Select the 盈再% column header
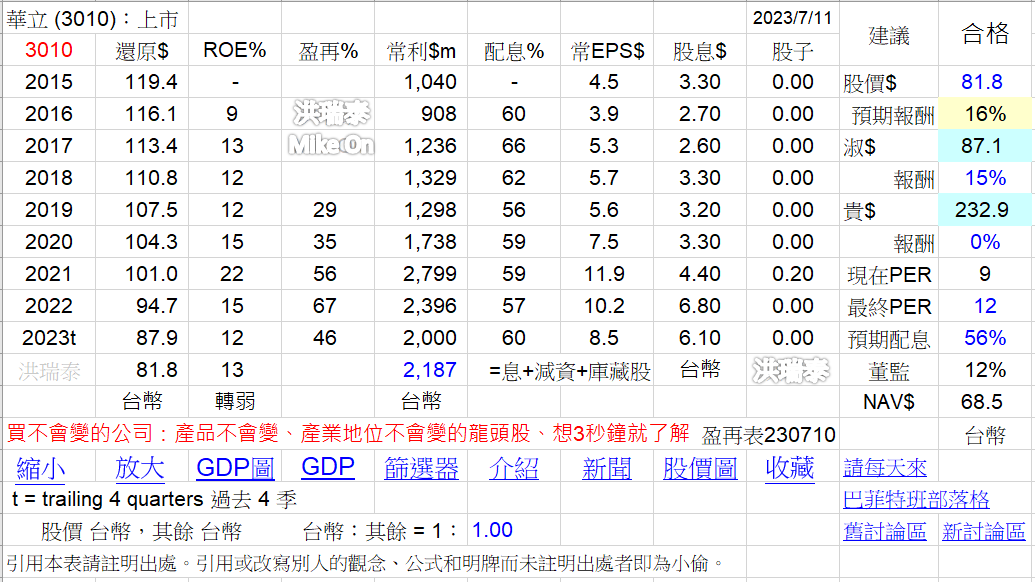This screenshot has height=582, width=1035. [x=328, y=51]
